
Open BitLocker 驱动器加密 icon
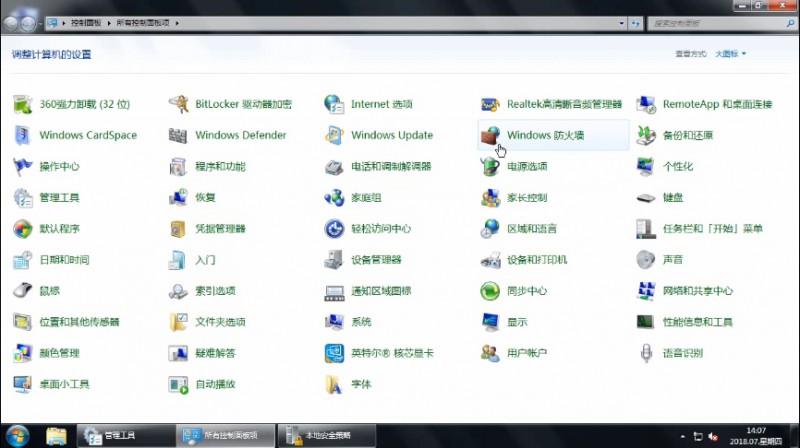[179, 104]
